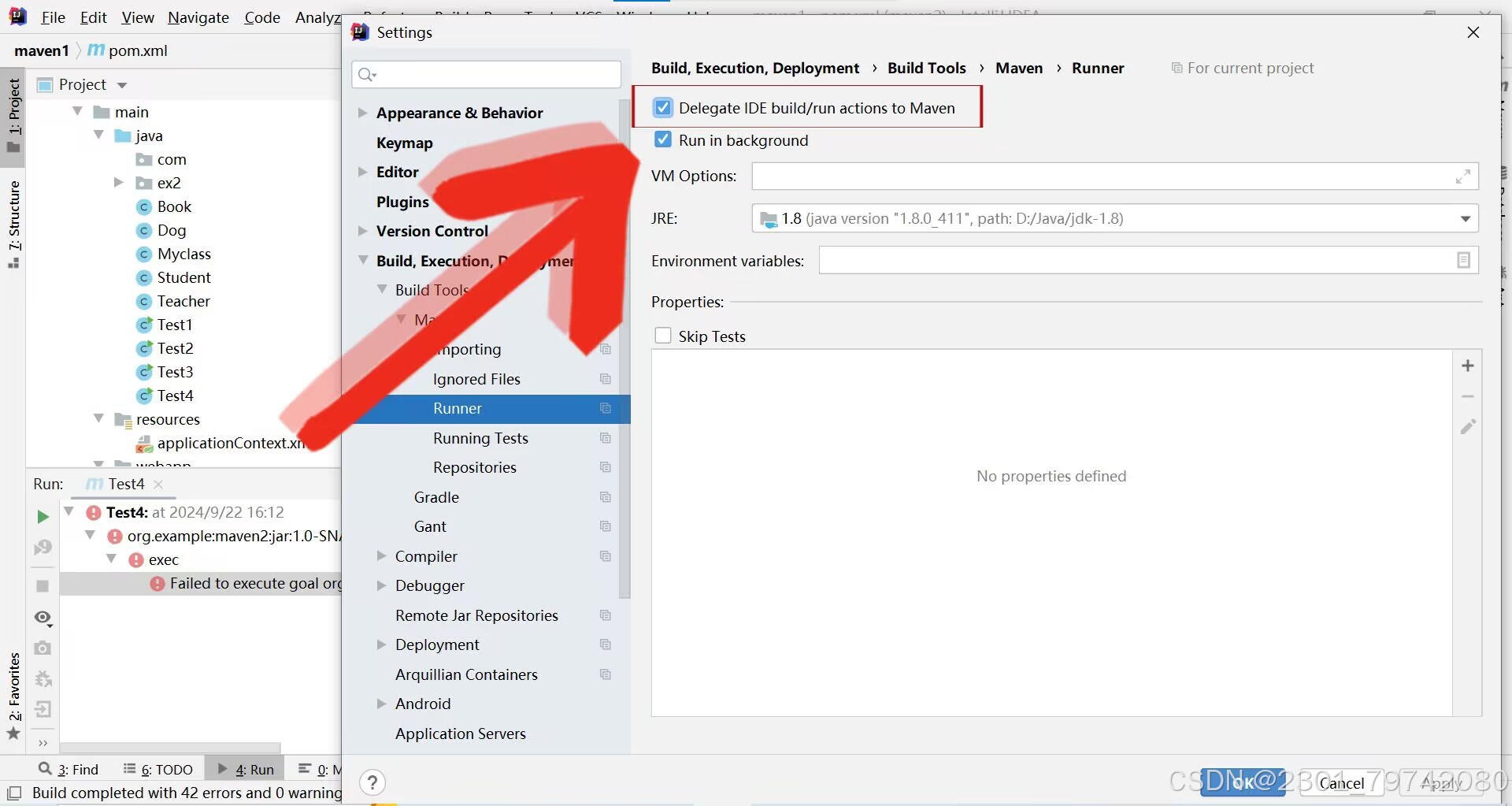Toggle Delegate IDE build/run actions to Maven
Screen dimensions: 1512x806
click(x=663, y=108)
